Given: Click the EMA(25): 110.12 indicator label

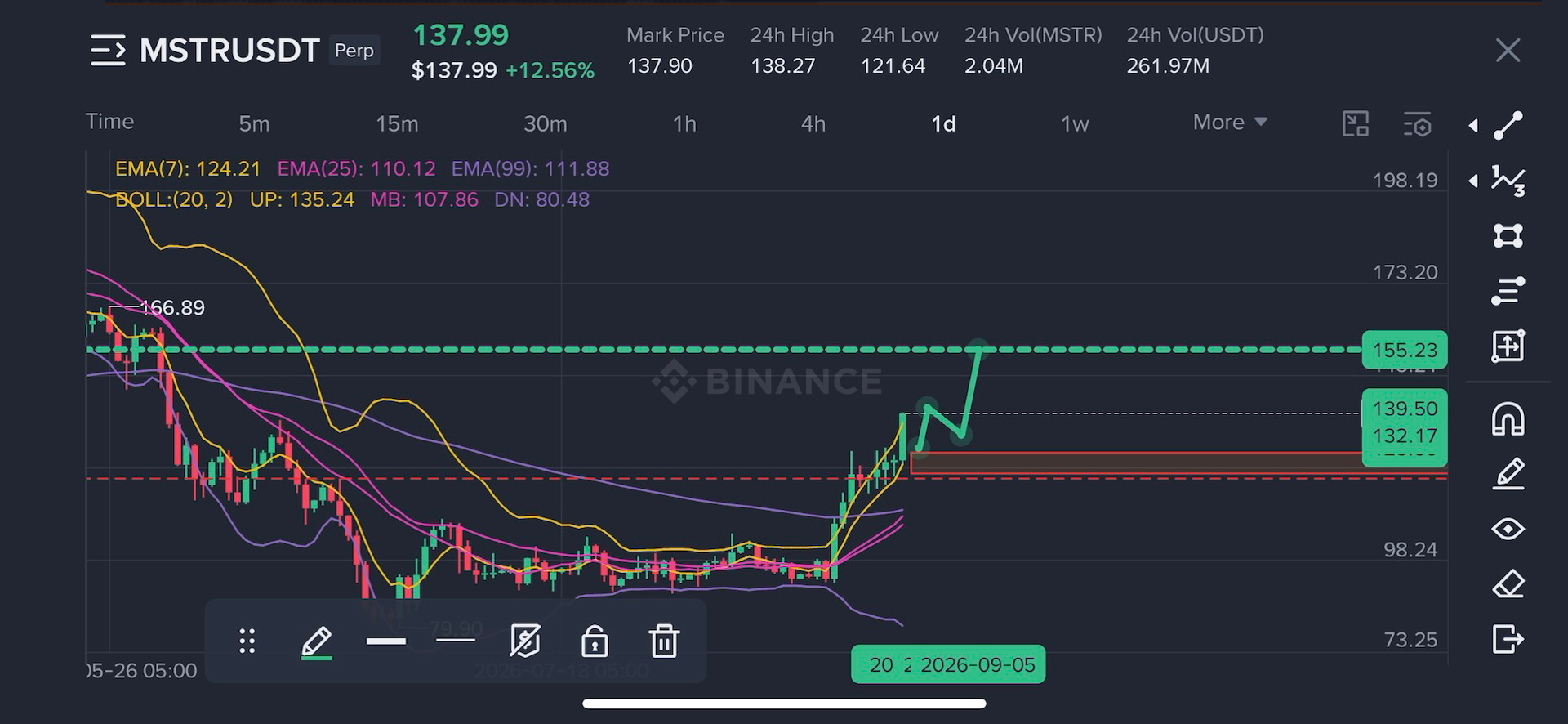Looking at the screenshot, I should coord(356,168).
